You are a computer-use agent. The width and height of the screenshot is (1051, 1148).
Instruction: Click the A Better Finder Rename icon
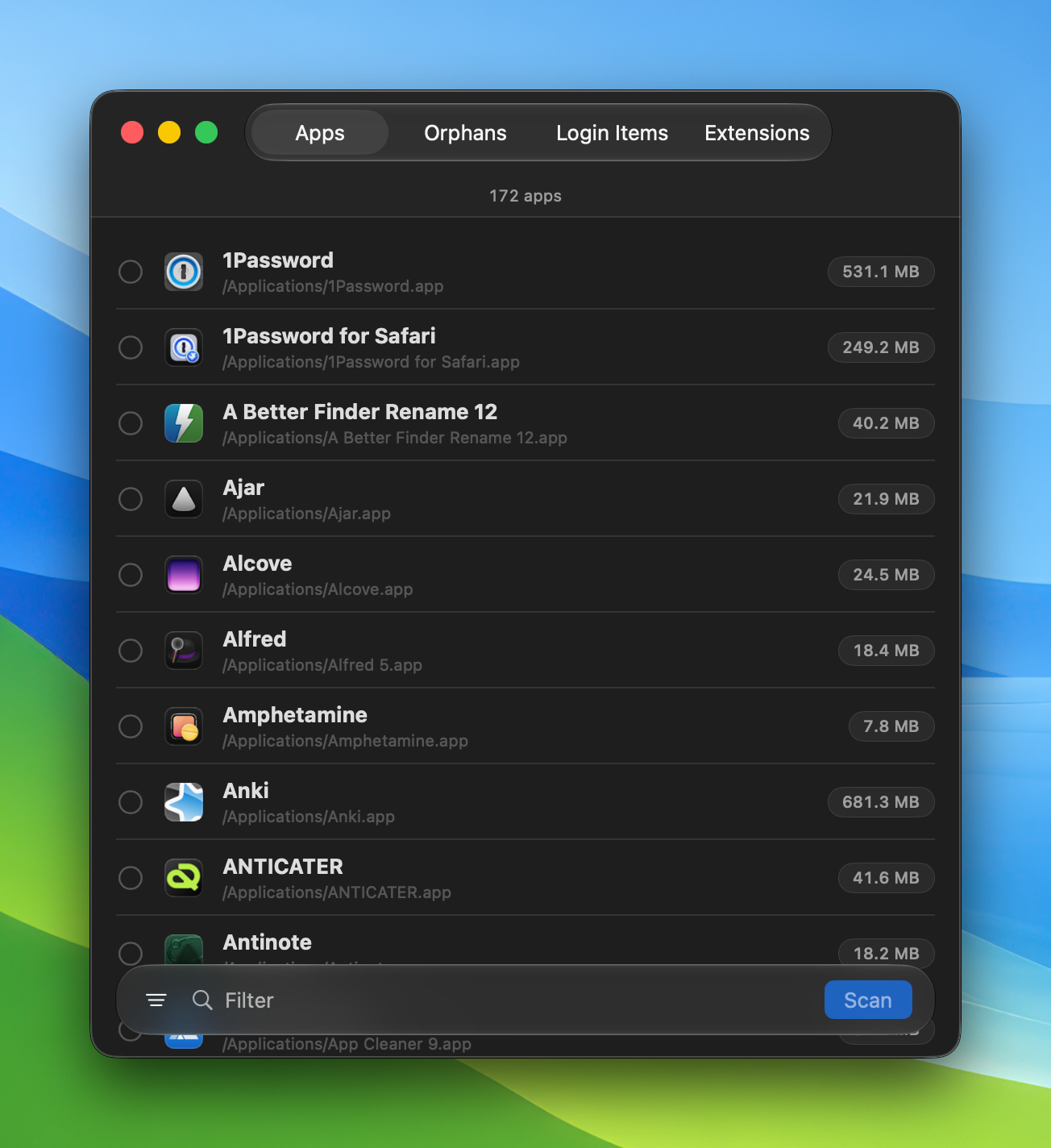(x=184, y=423)
